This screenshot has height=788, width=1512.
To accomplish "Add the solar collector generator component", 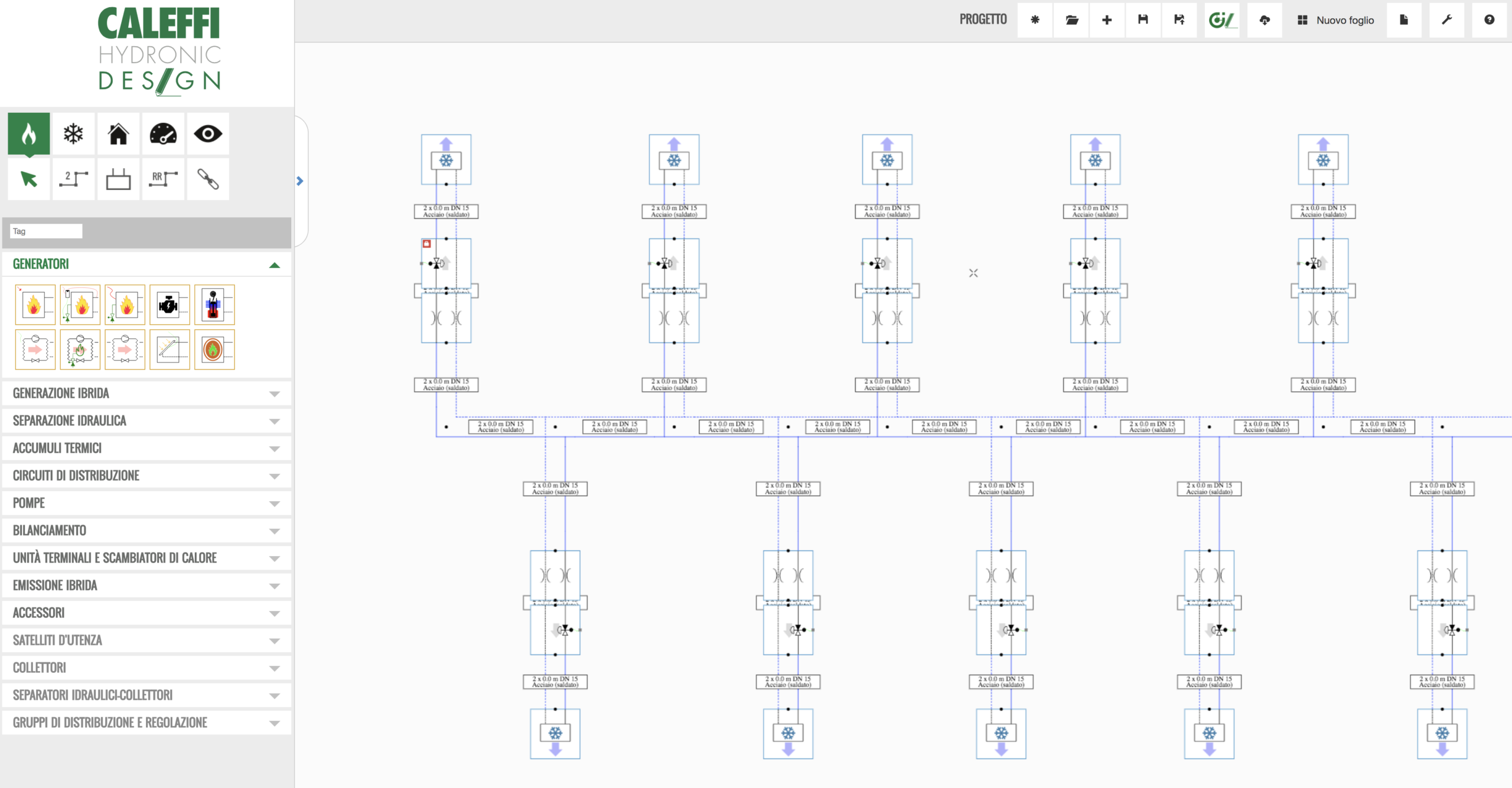I will point(170,349).
